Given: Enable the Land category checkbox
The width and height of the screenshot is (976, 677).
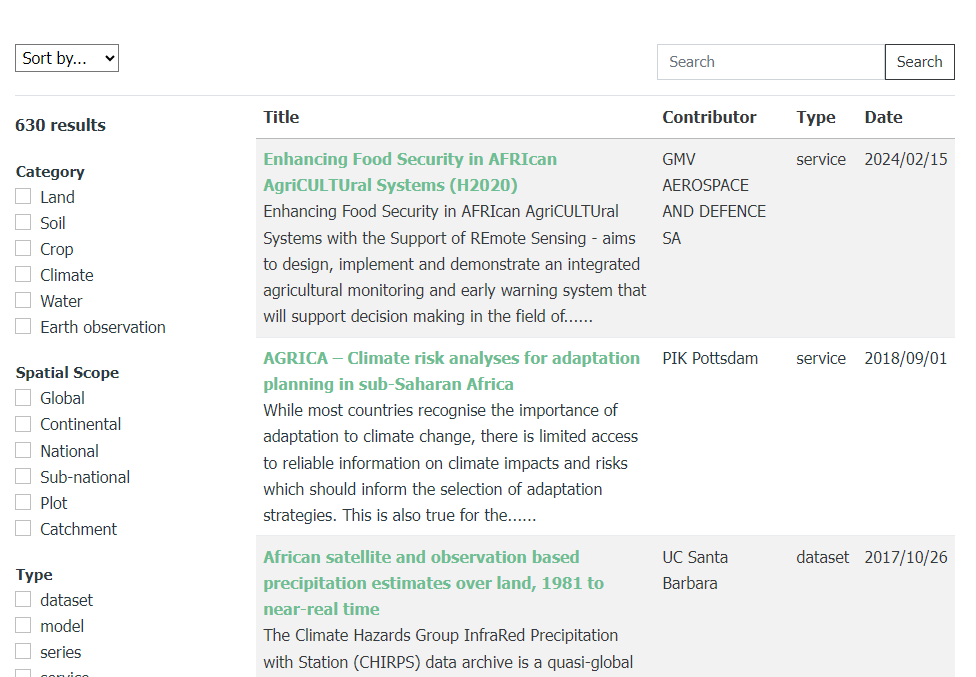Looking at the screenshot, I should [23, 197].
